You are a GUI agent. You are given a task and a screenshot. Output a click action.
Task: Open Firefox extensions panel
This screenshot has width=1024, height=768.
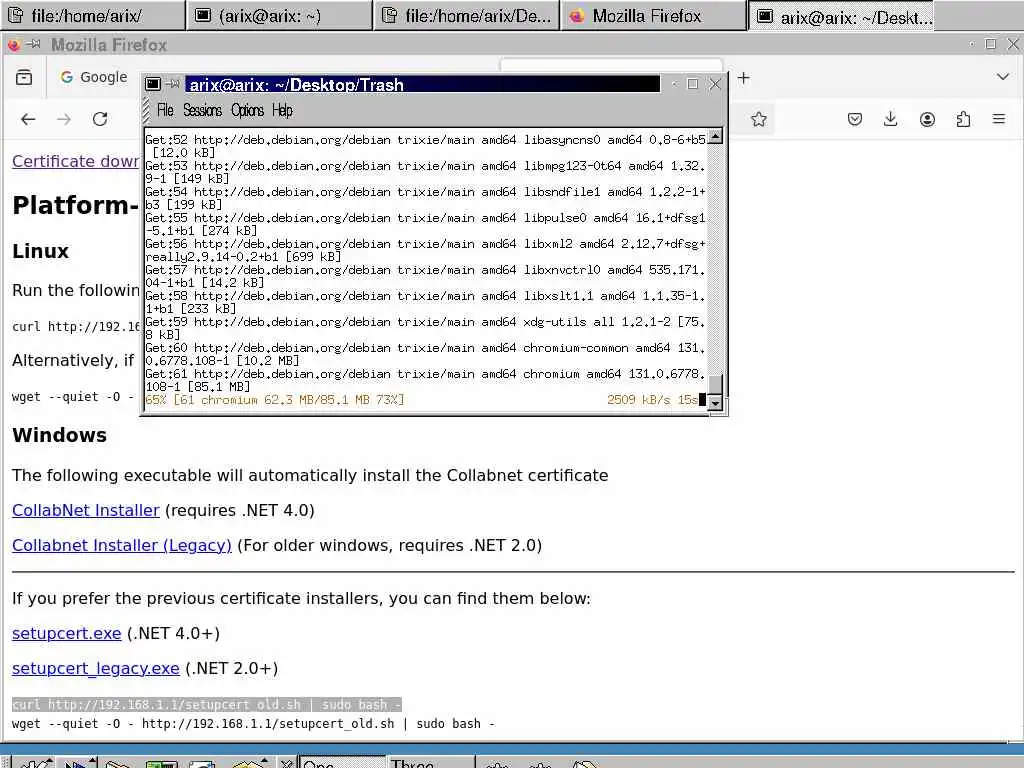[963, 119]
